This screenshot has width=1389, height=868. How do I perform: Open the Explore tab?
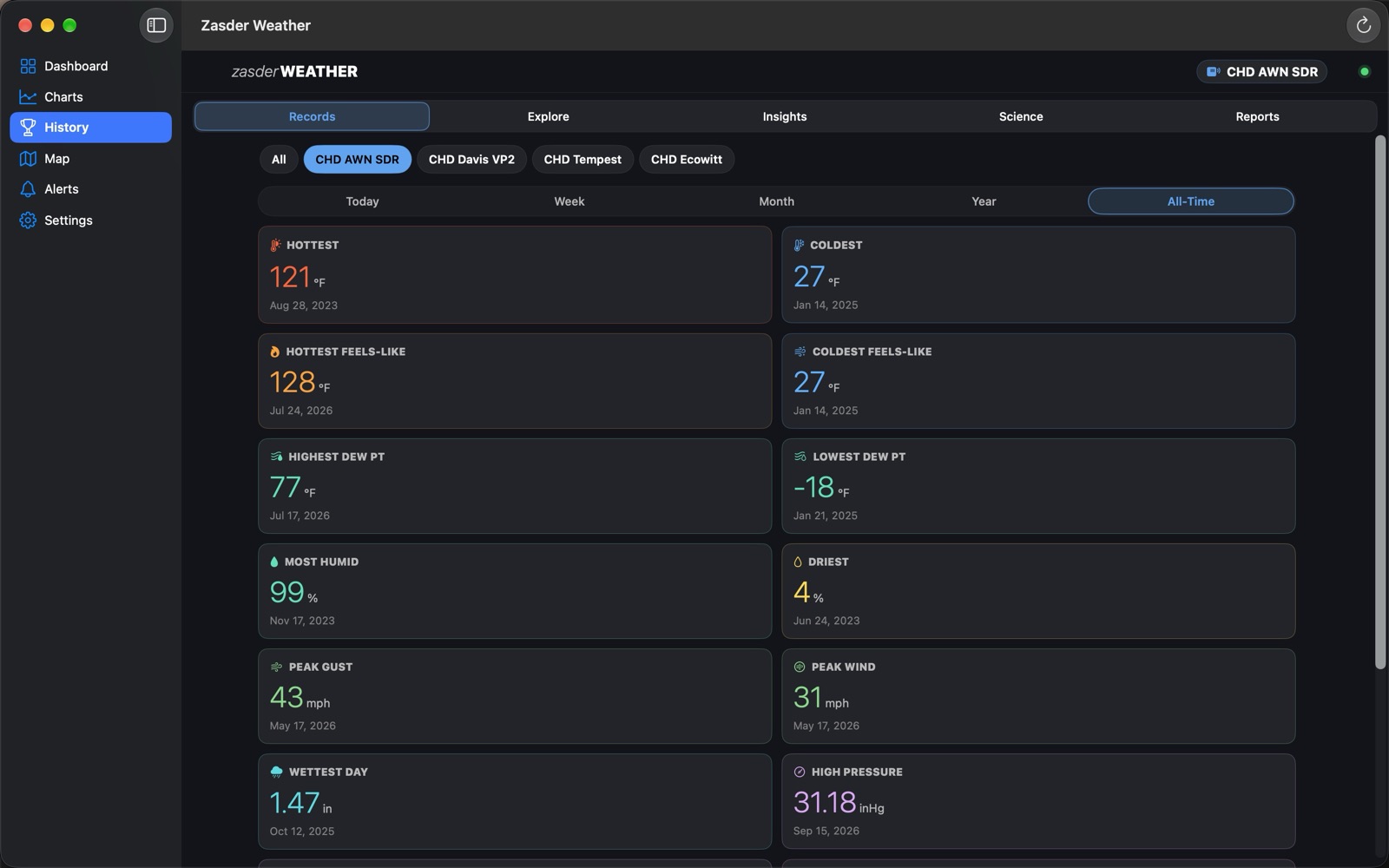pos(549,116)
